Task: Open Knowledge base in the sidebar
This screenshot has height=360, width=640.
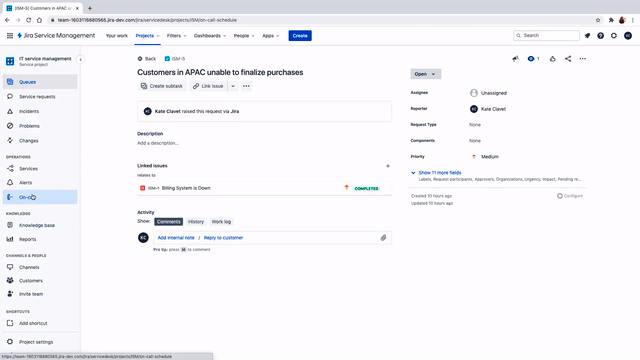Action: [x=40, y=225]
